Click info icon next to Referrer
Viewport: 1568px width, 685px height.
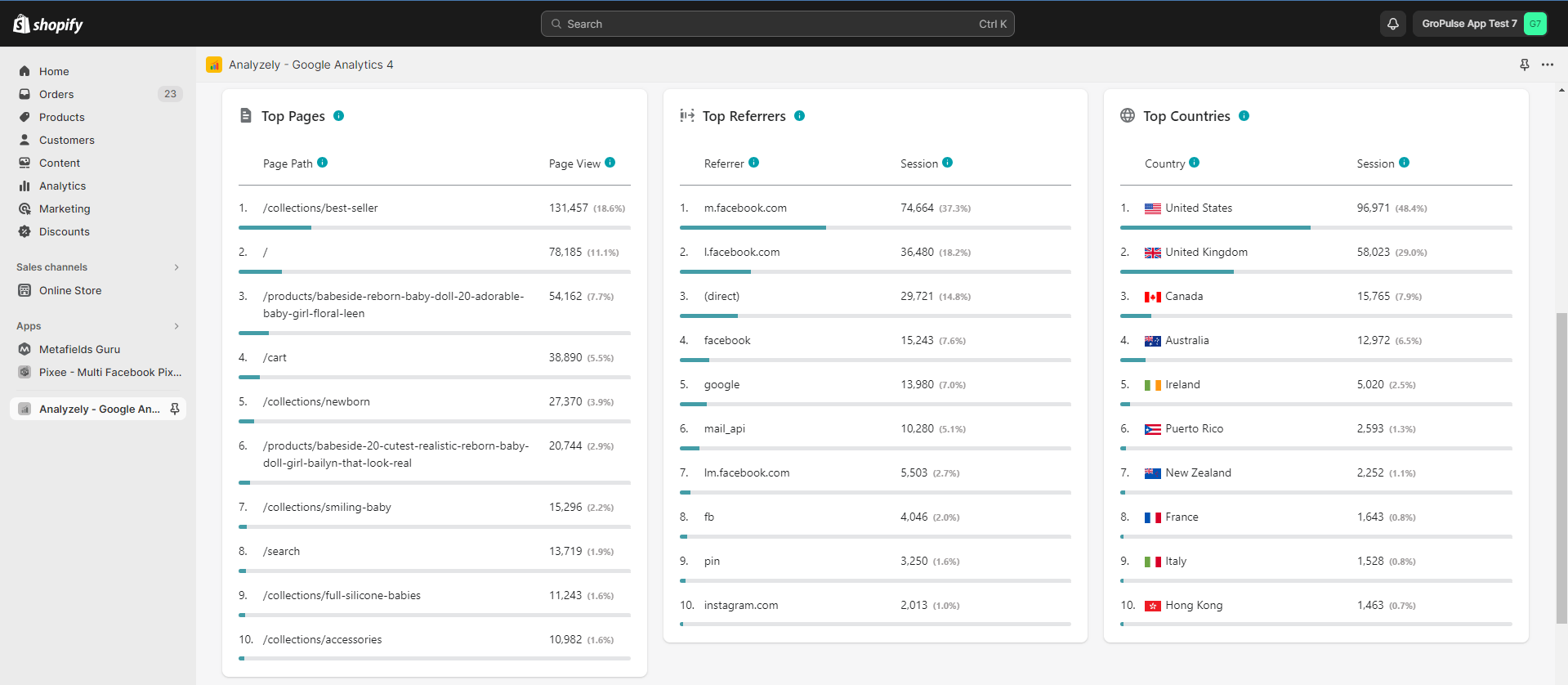coord(754,163)
